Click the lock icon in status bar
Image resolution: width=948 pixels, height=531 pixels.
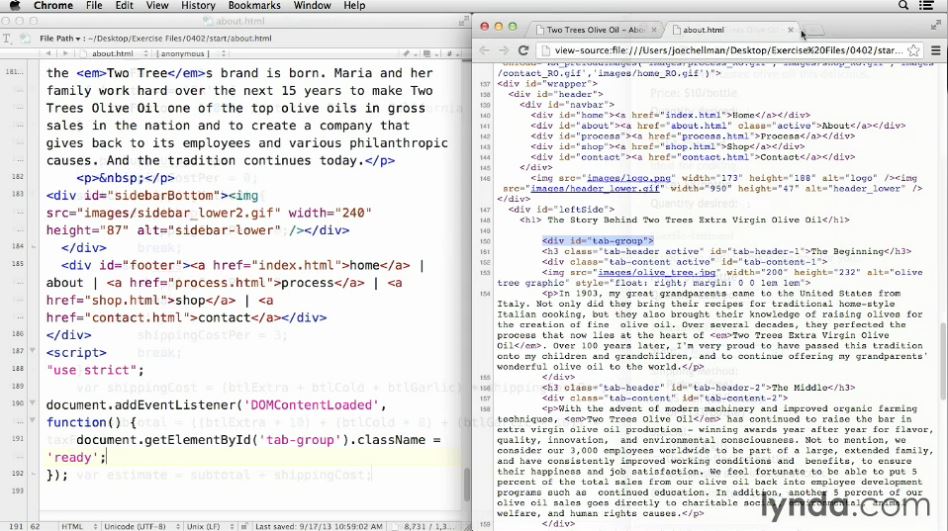pos(245,526)
